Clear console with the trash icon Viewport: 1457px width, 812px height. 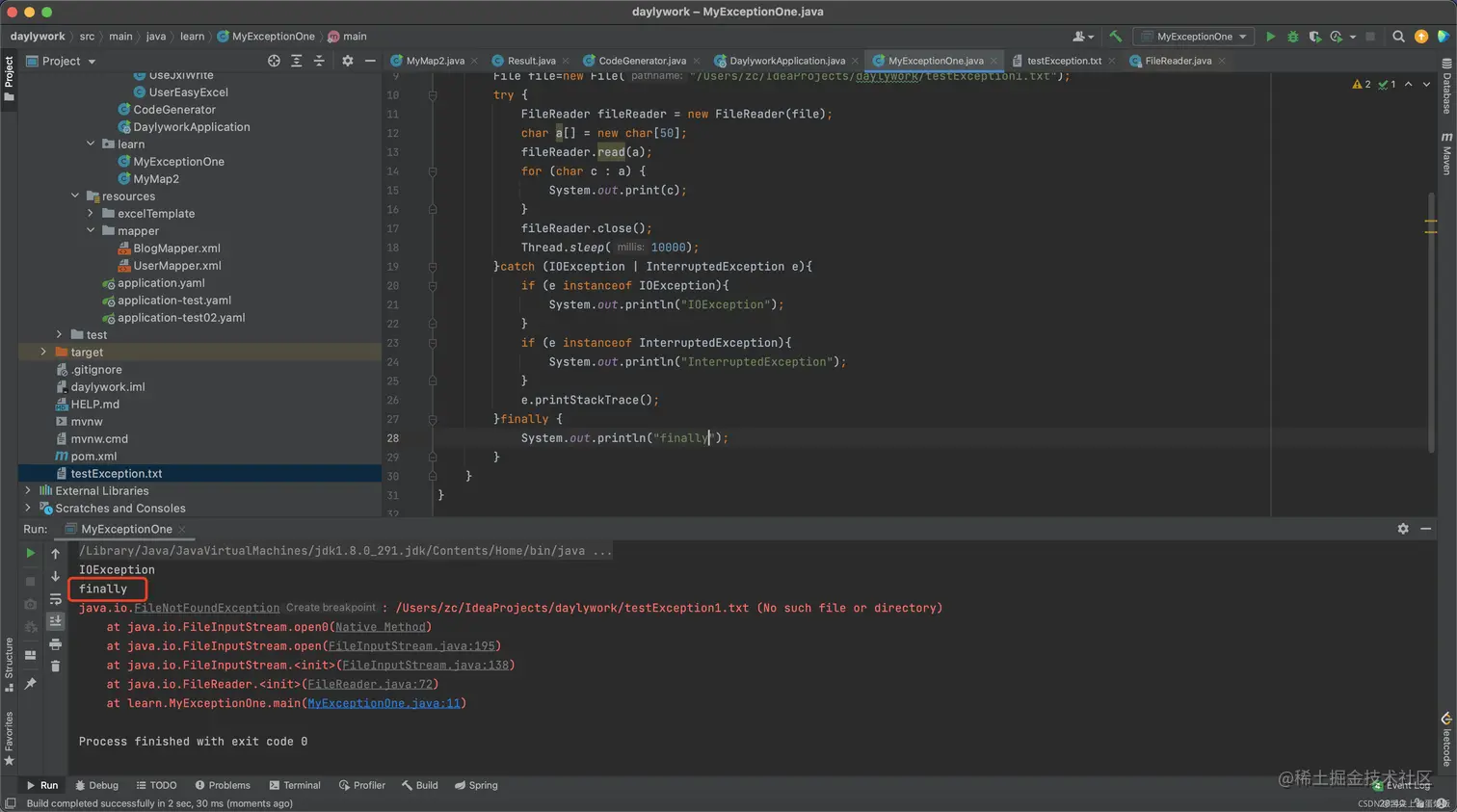(x=55, y=666)
